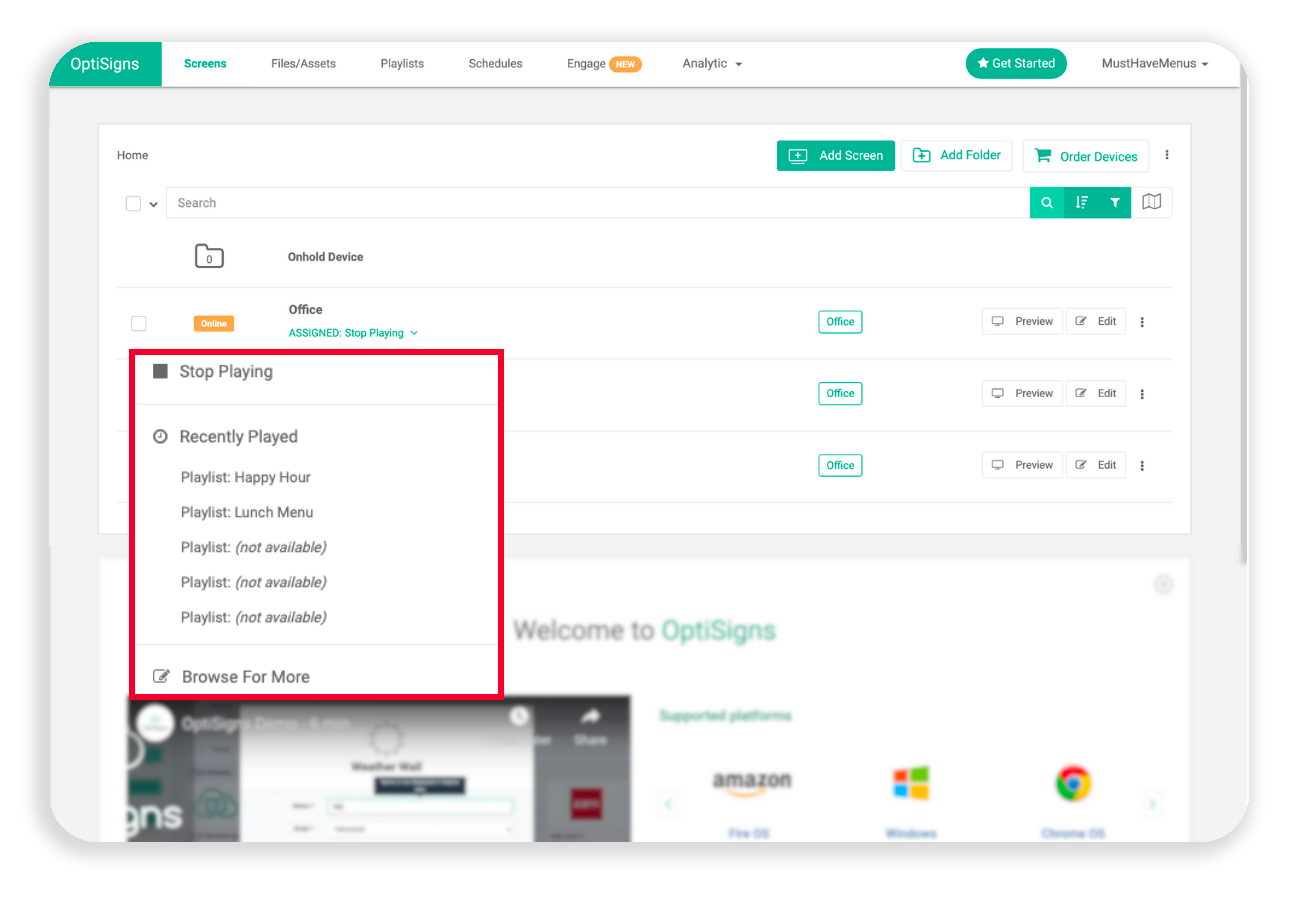Click Edit in the second screen row
1300x900 pixels.
1096,393
